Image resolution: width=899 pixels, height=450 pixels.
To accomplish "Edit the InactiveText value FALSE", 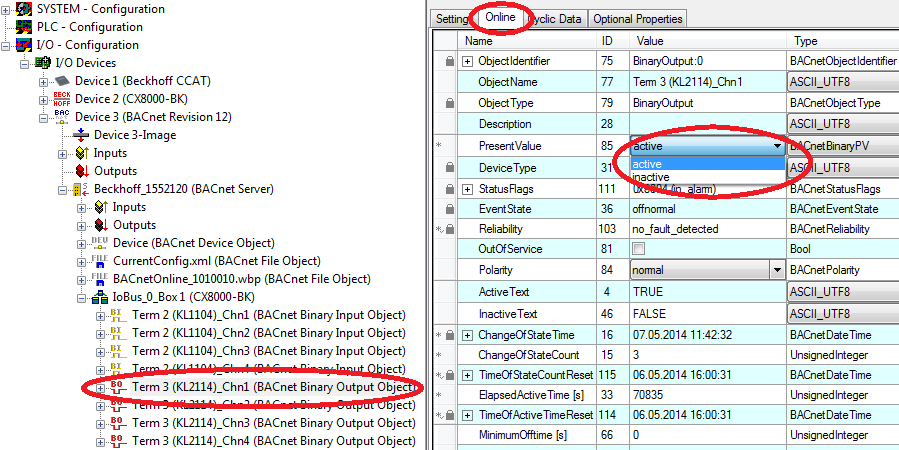I will pos(708,314).
